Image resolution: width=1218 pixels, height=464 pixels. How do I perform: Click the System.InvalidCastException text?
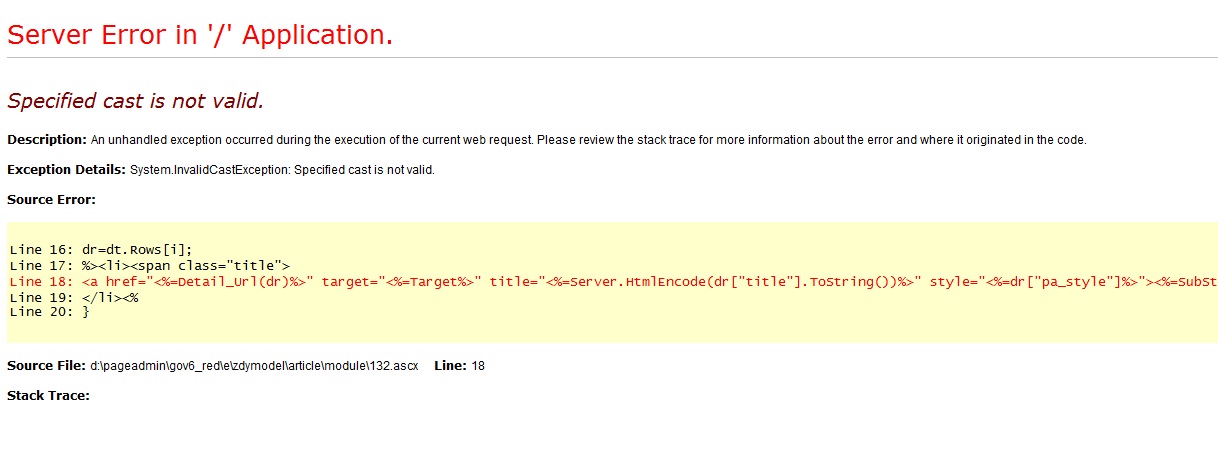click(x=283, y=170)
